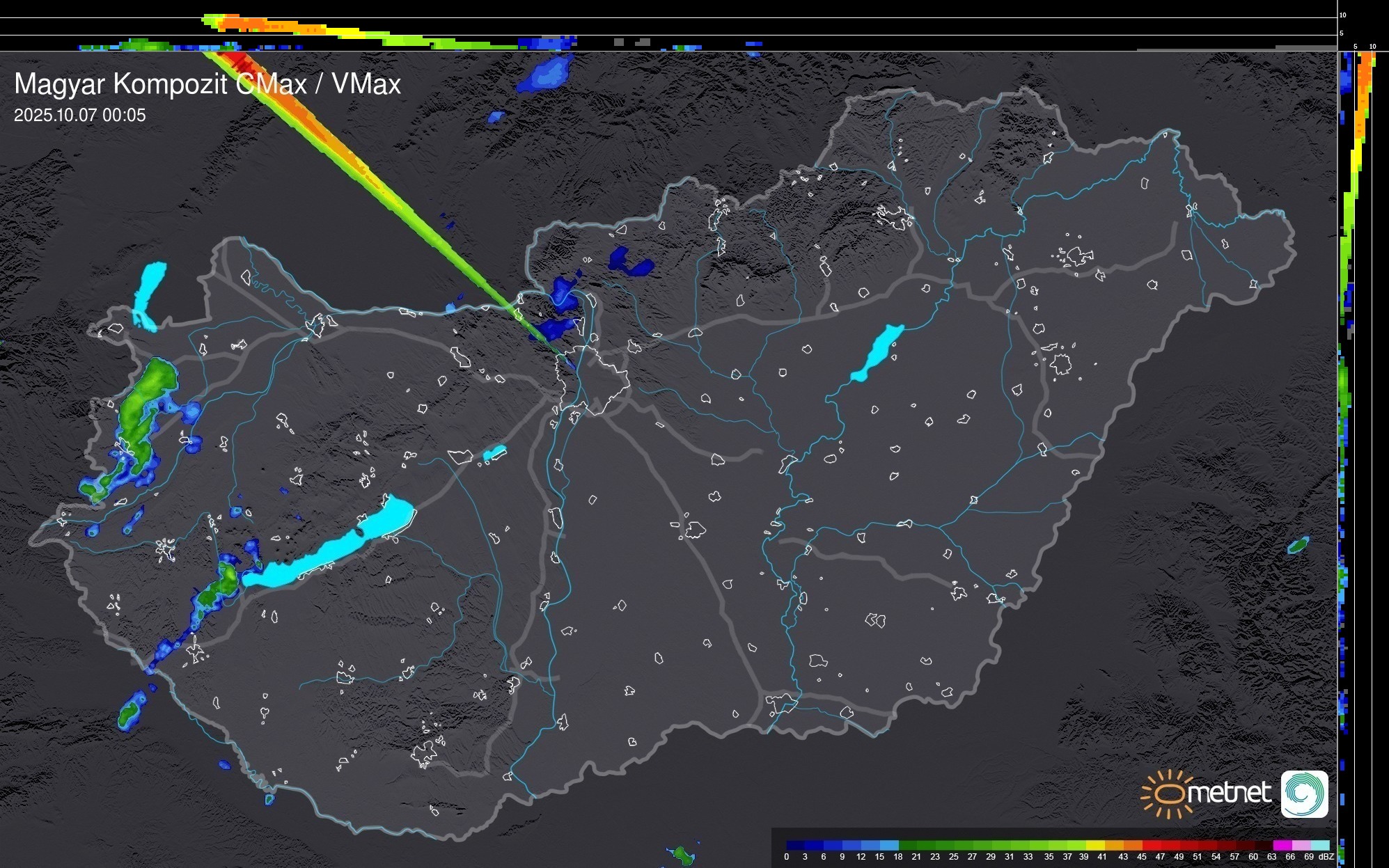Click the 2025.10.07 00:05 timestamp
Image resolution: width=1389 pixels, height=868 pixels.
(x=80, y=116)
